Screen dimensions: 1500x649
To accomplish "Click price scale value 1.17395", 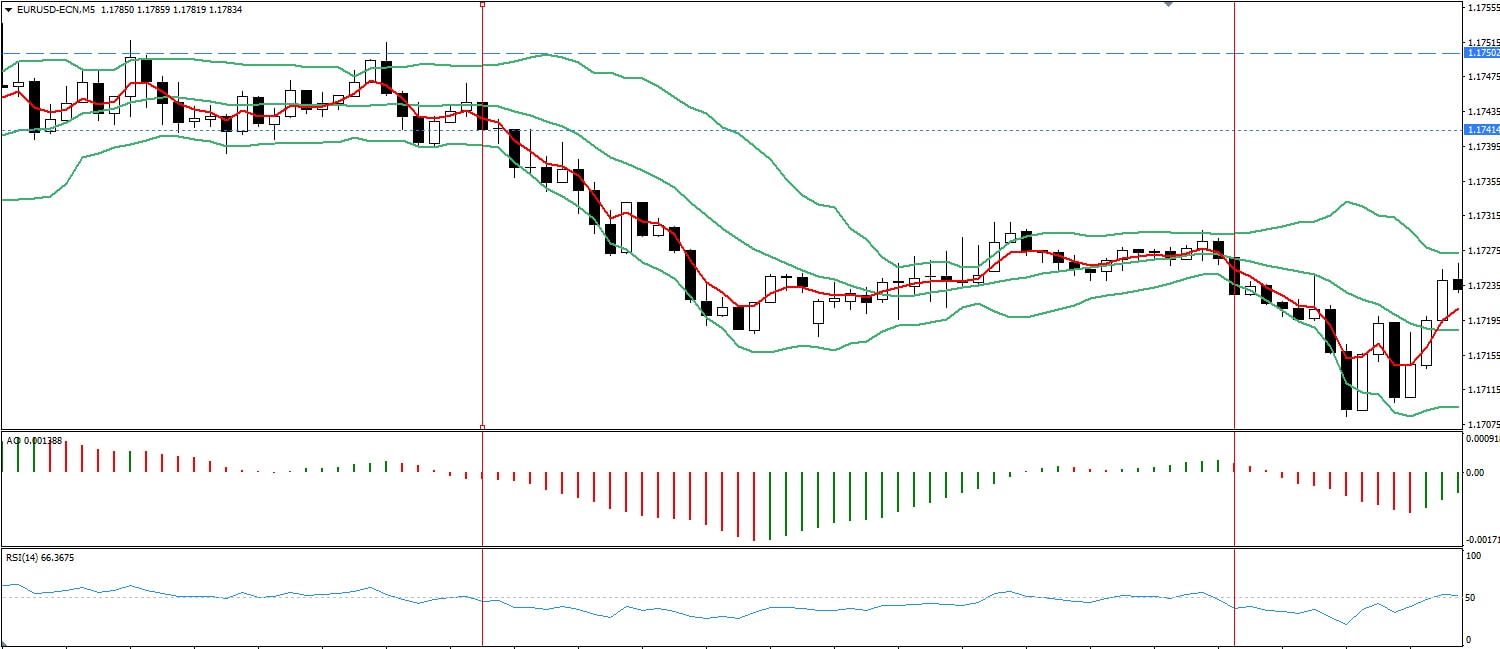I will point(1483,147).
